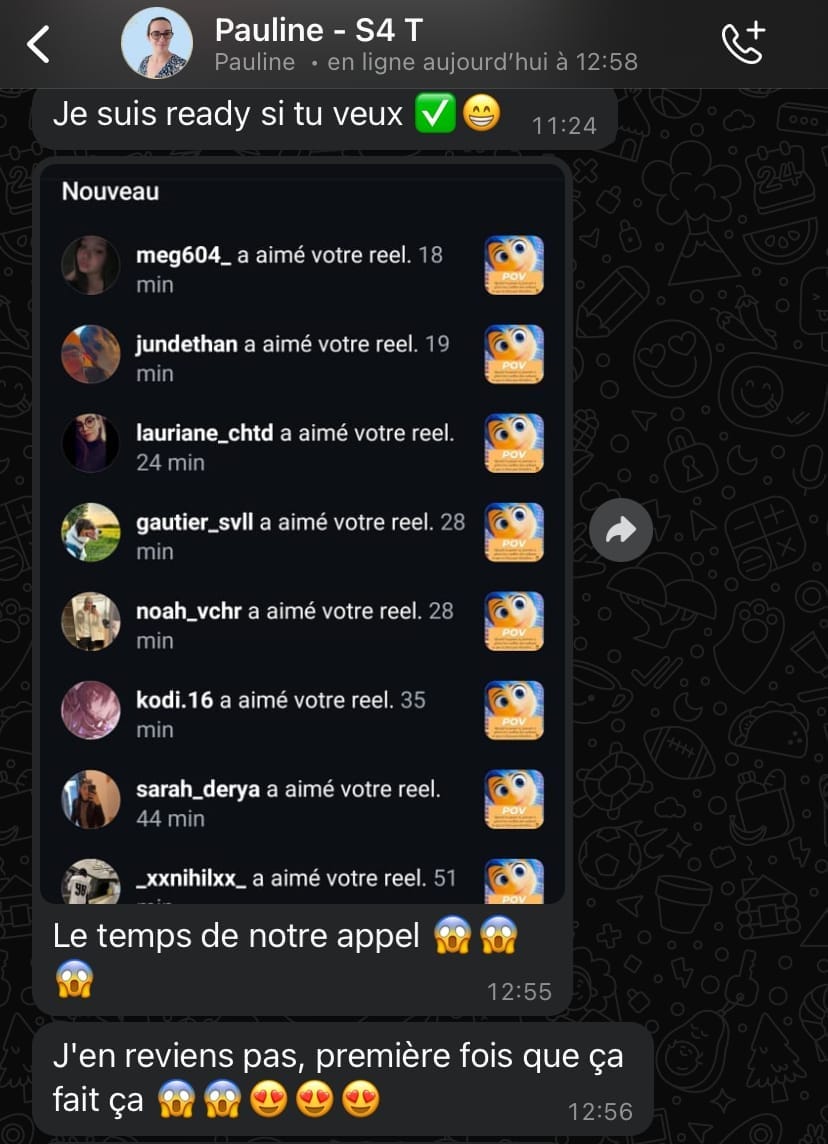Open the contact name Pauline - S4 T

pos(319,31)
